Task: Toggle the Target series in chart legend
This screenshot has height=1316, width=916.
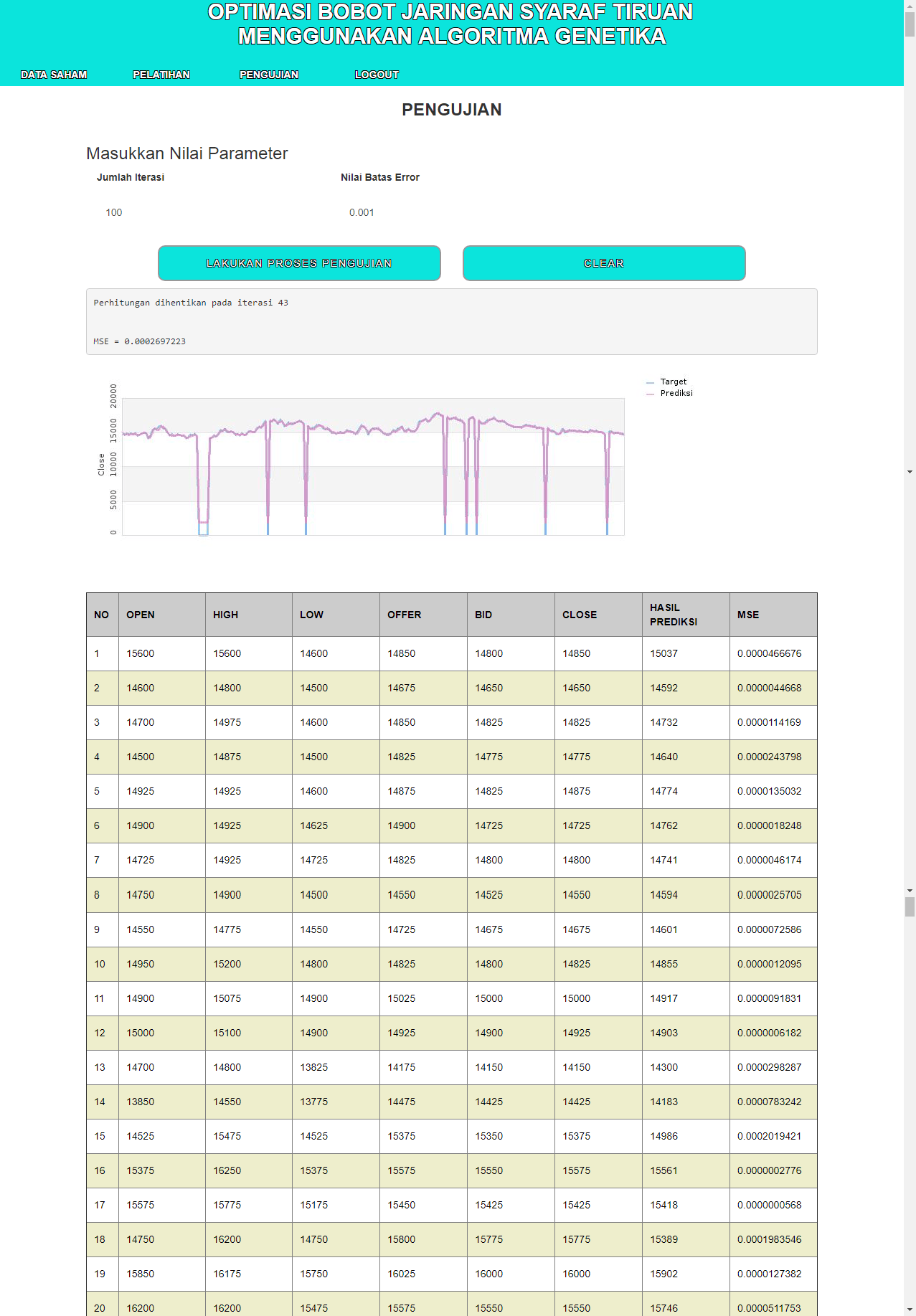Action: tap(673, 382)
